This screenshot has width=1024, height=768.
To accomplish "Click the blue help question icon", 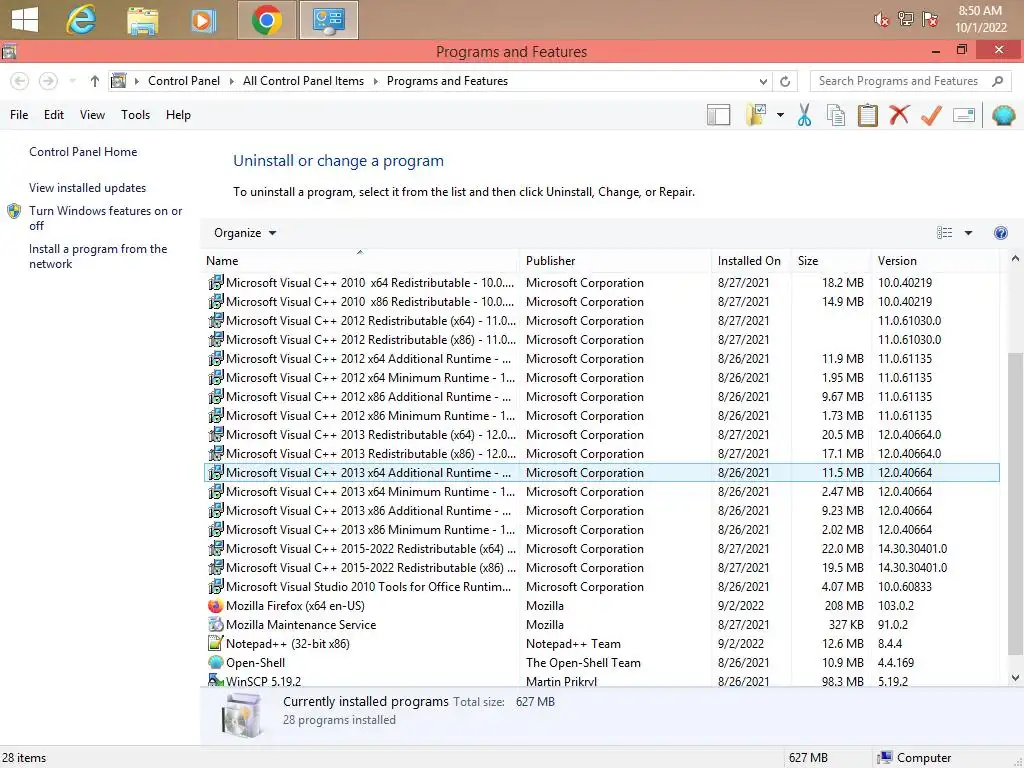I will click(x=1000, y=233).
